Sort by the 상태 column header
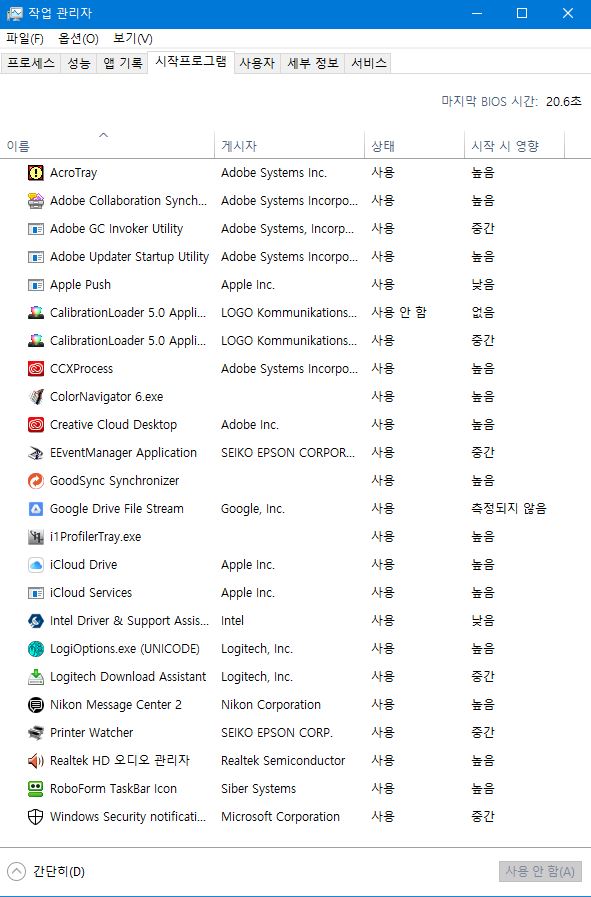The width and height of the screenshot is (591, 897). click(x=414, y=146)
